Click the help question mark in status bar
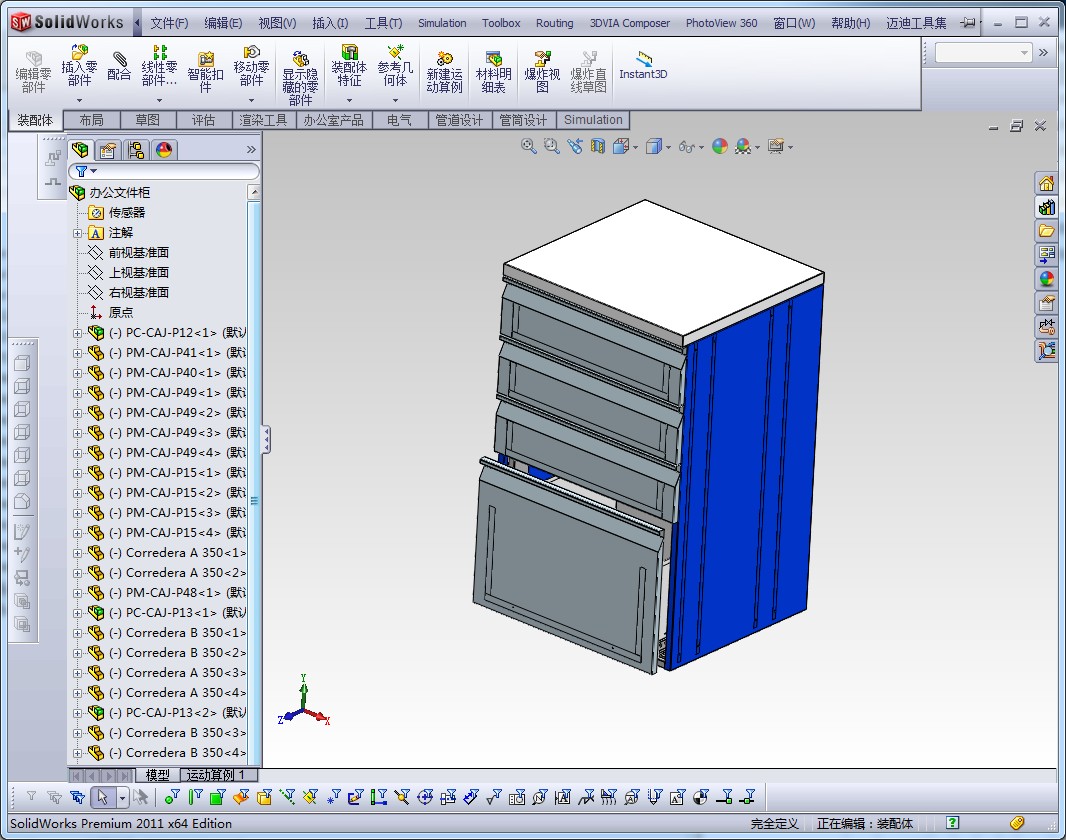The width and height of the screenshot is (1066, 840). click(x=952, y=823)
